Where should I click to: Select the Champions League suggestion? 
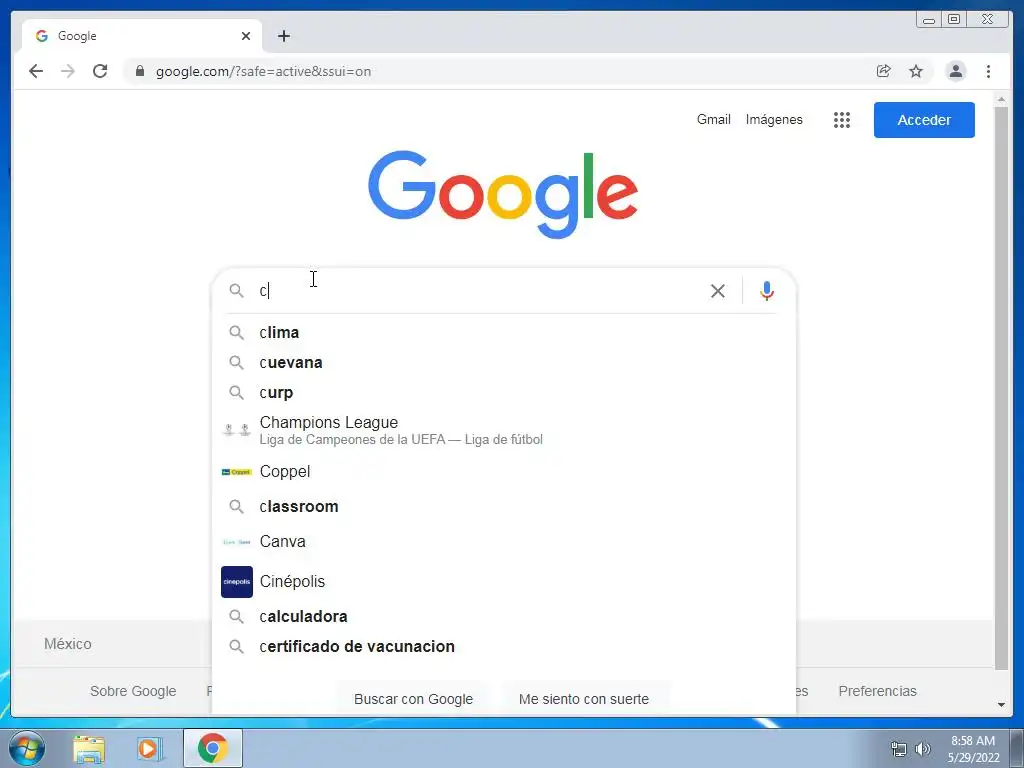point(504,430)
